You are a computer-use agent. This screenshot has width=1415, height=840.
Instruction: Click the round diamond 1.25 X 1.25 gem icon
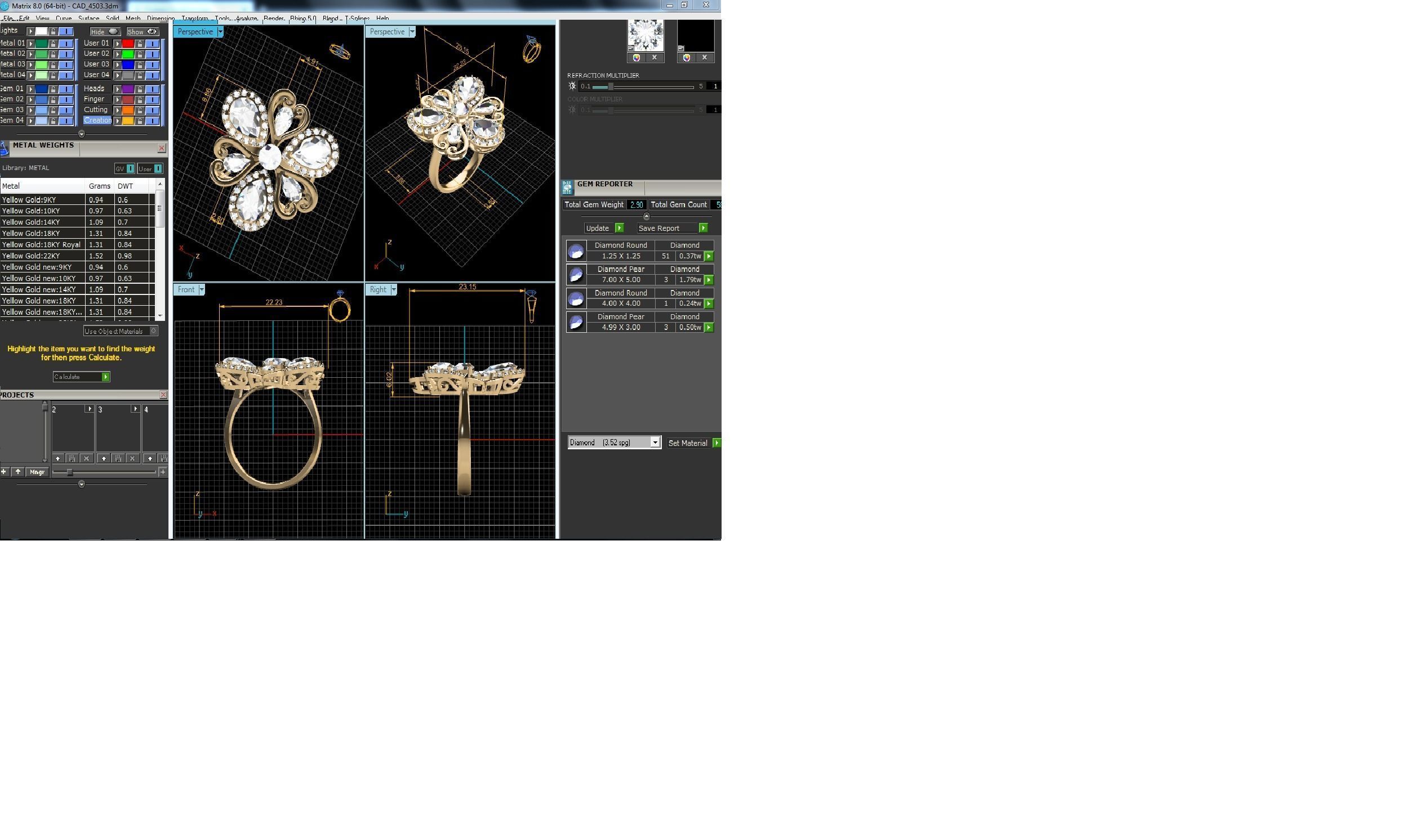click(x=576, y=251)
